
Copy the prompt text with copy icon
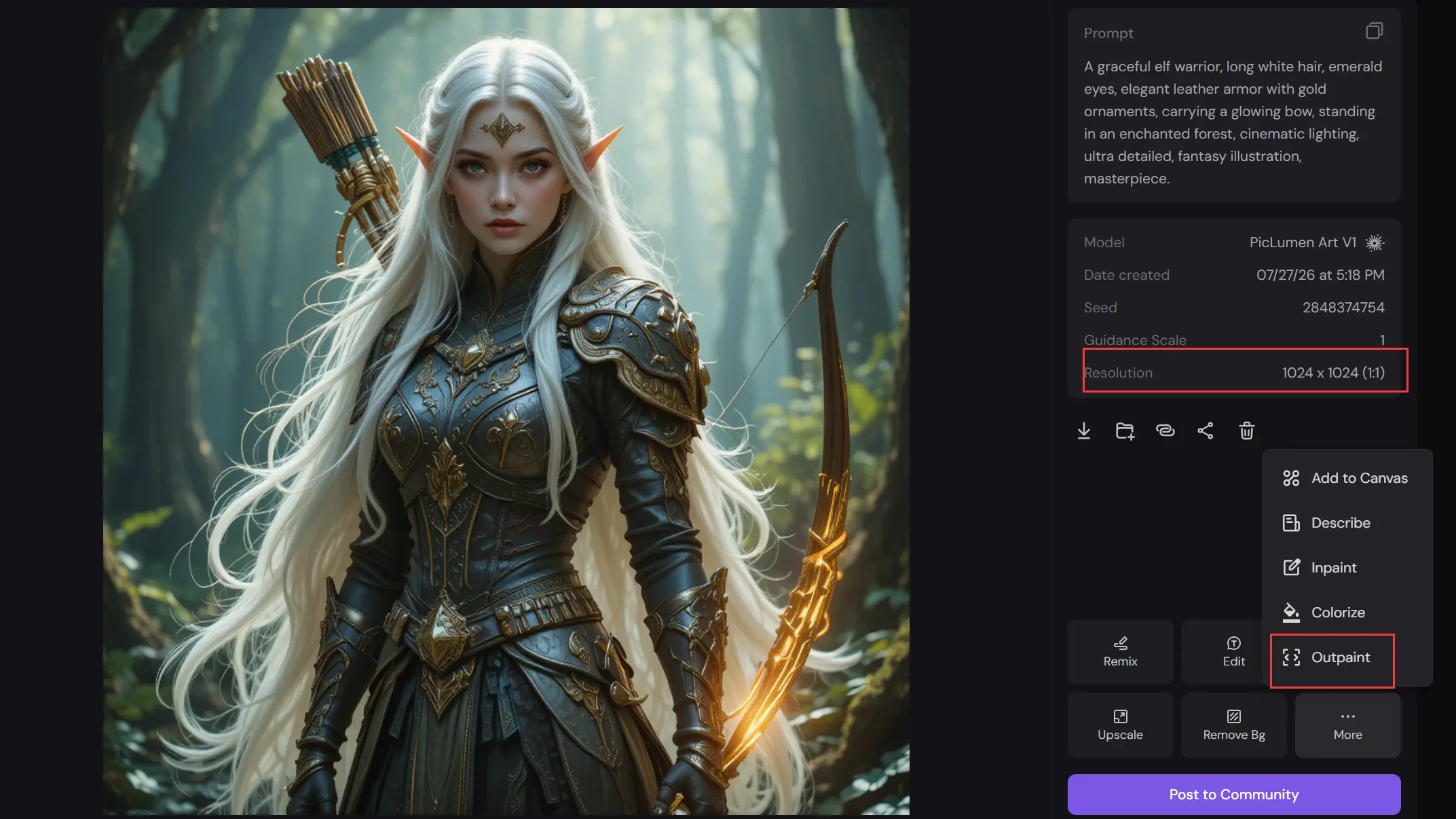pyautogui.click(x=1374, y=31)
